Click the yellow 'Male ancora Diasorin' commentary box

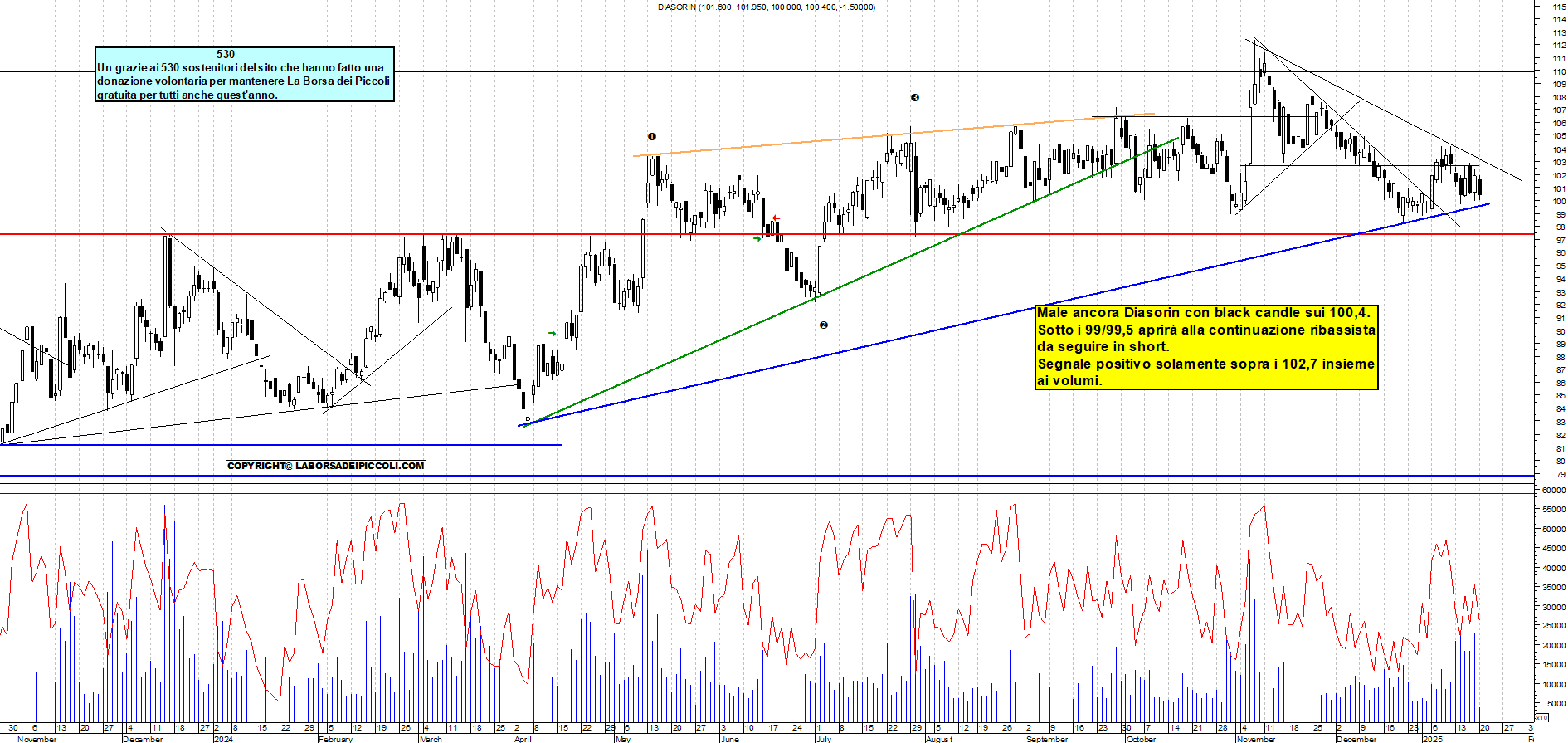click(1206, 347)
